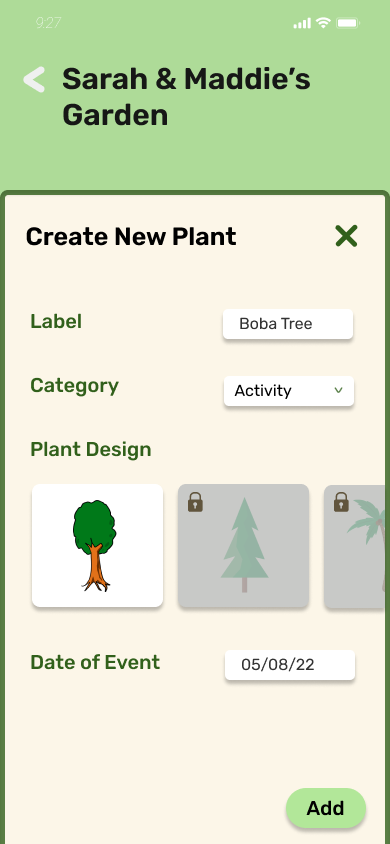Screen dimensions: 390x844
Task: Add the new plant with Add button
Action: pyautogui.click(x=325, y=808)
